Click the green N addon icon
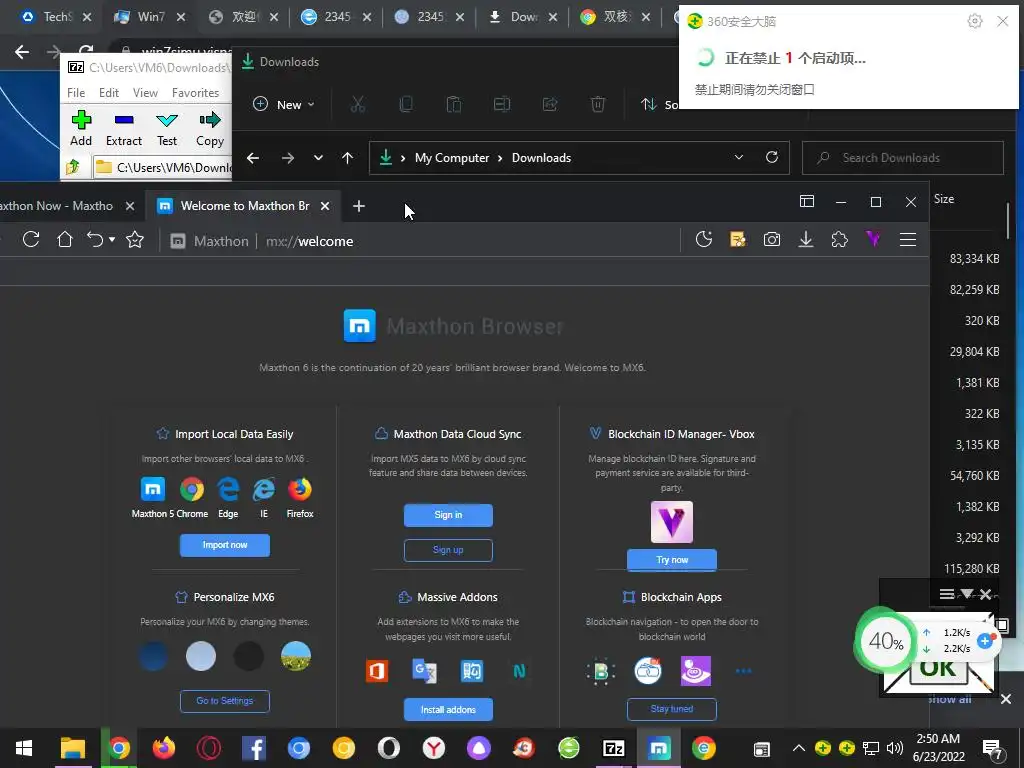The width and height of the screenshot is (1024, 768). [x=519, y=671]
